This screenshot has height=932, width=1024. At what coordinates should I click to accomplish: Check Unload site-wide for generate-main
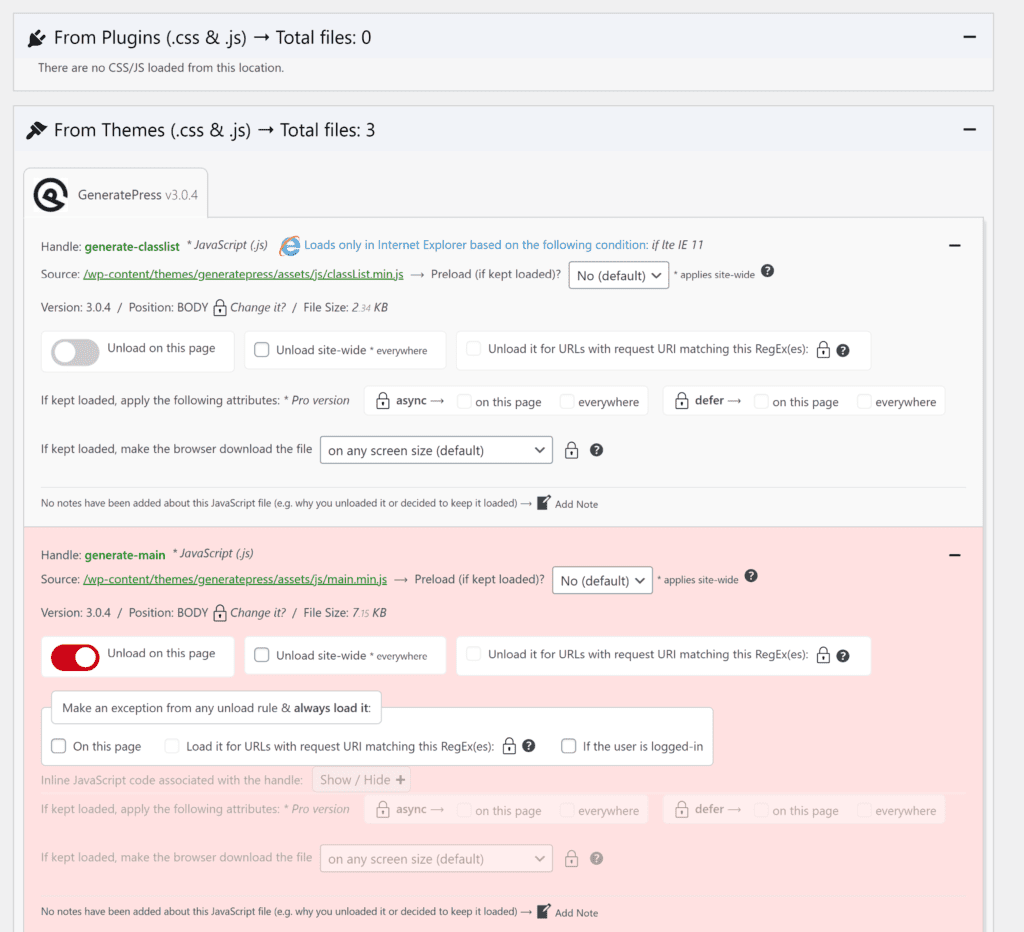point(262,655)
